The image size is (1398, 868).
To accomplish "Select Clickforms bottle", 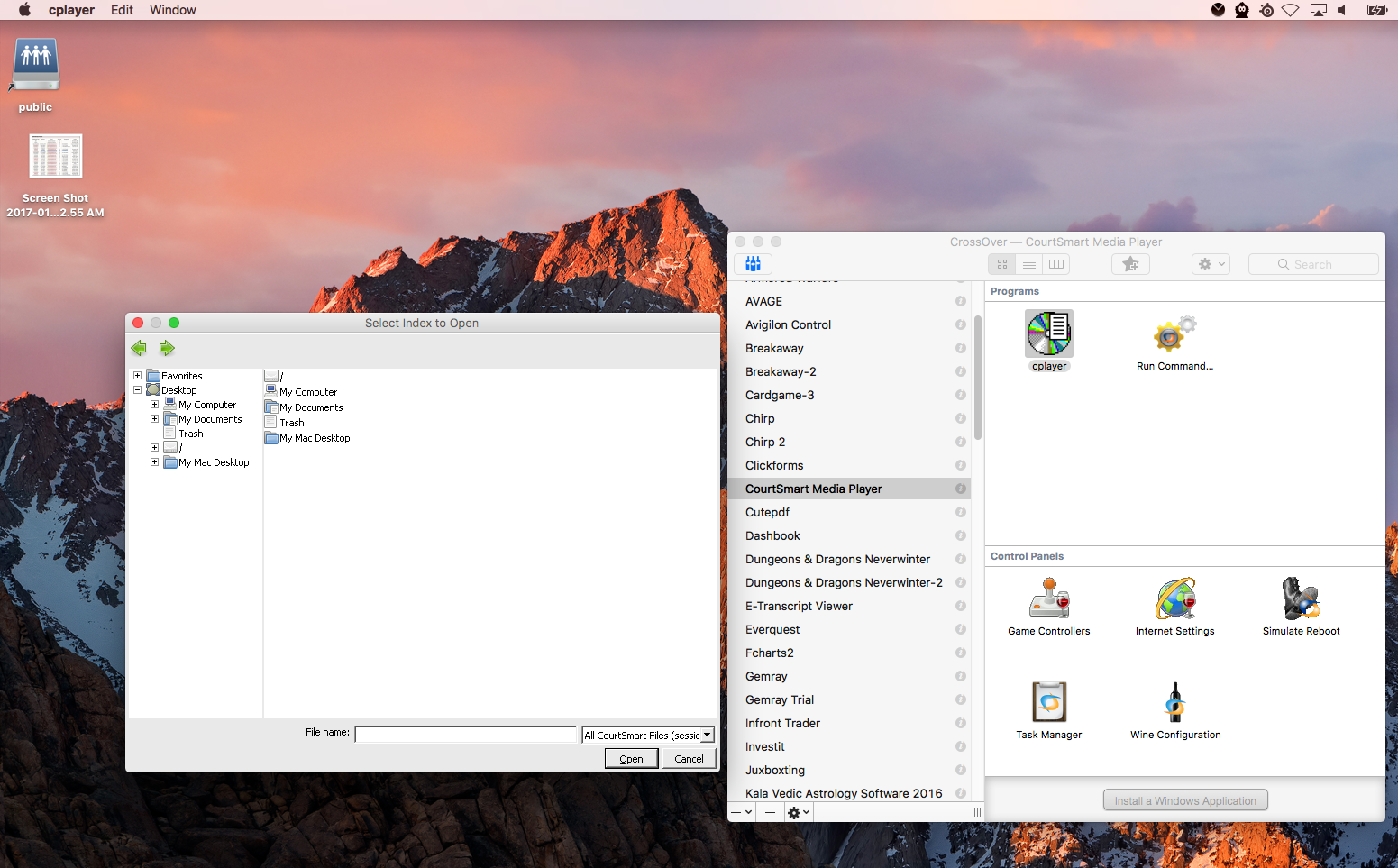I will 848,465.
